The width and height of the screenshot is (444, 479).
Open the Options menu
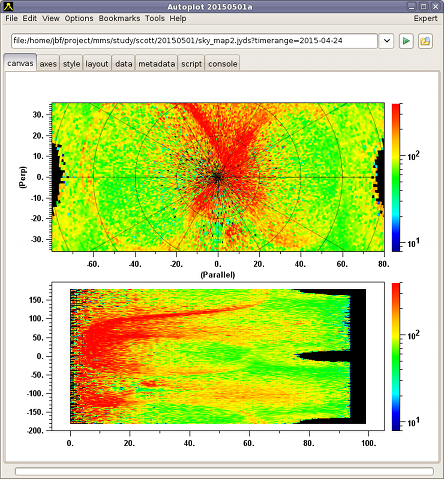[x=79, y=18]
